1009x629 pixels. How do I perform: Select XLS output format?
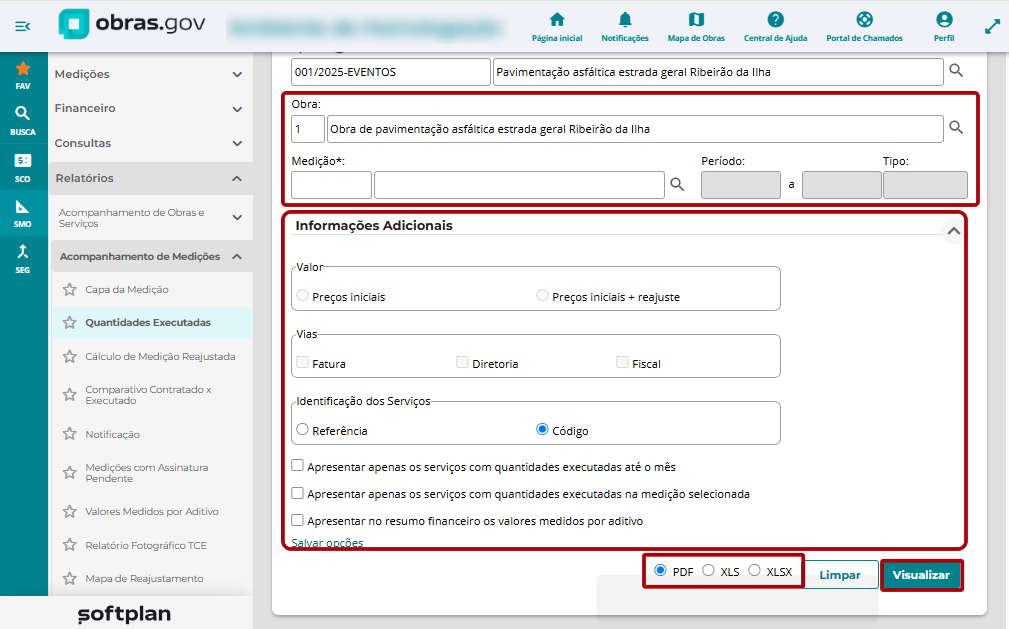708,570
